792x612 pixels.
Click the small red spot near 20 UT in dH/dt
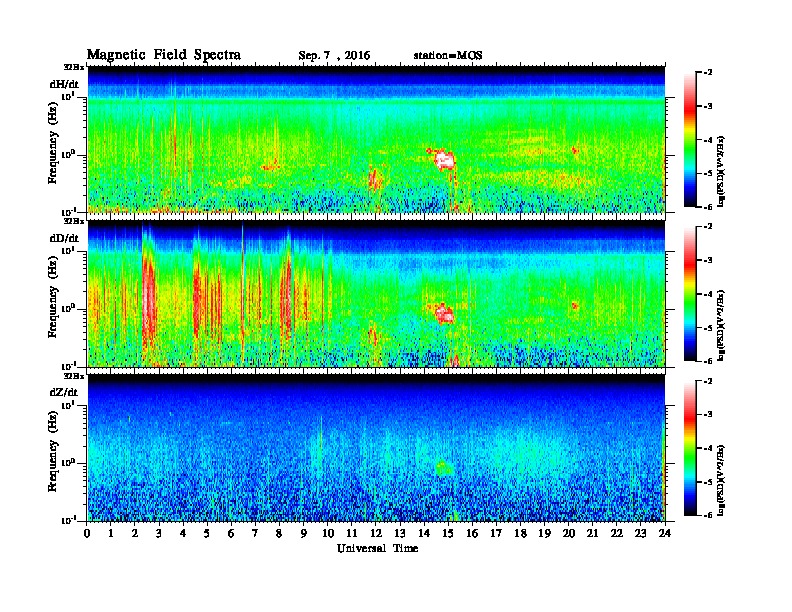click(x=574, y=150)
